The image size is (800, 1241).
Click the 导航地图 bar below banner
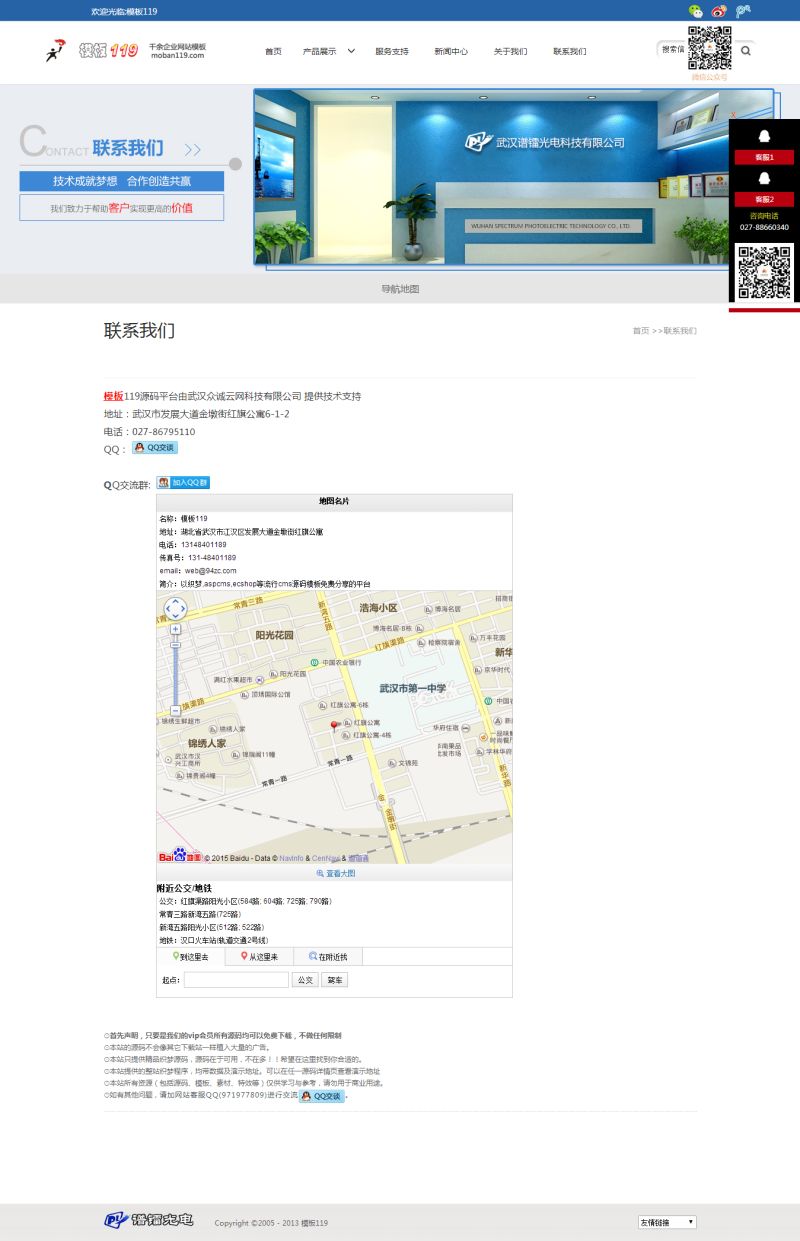400,288
